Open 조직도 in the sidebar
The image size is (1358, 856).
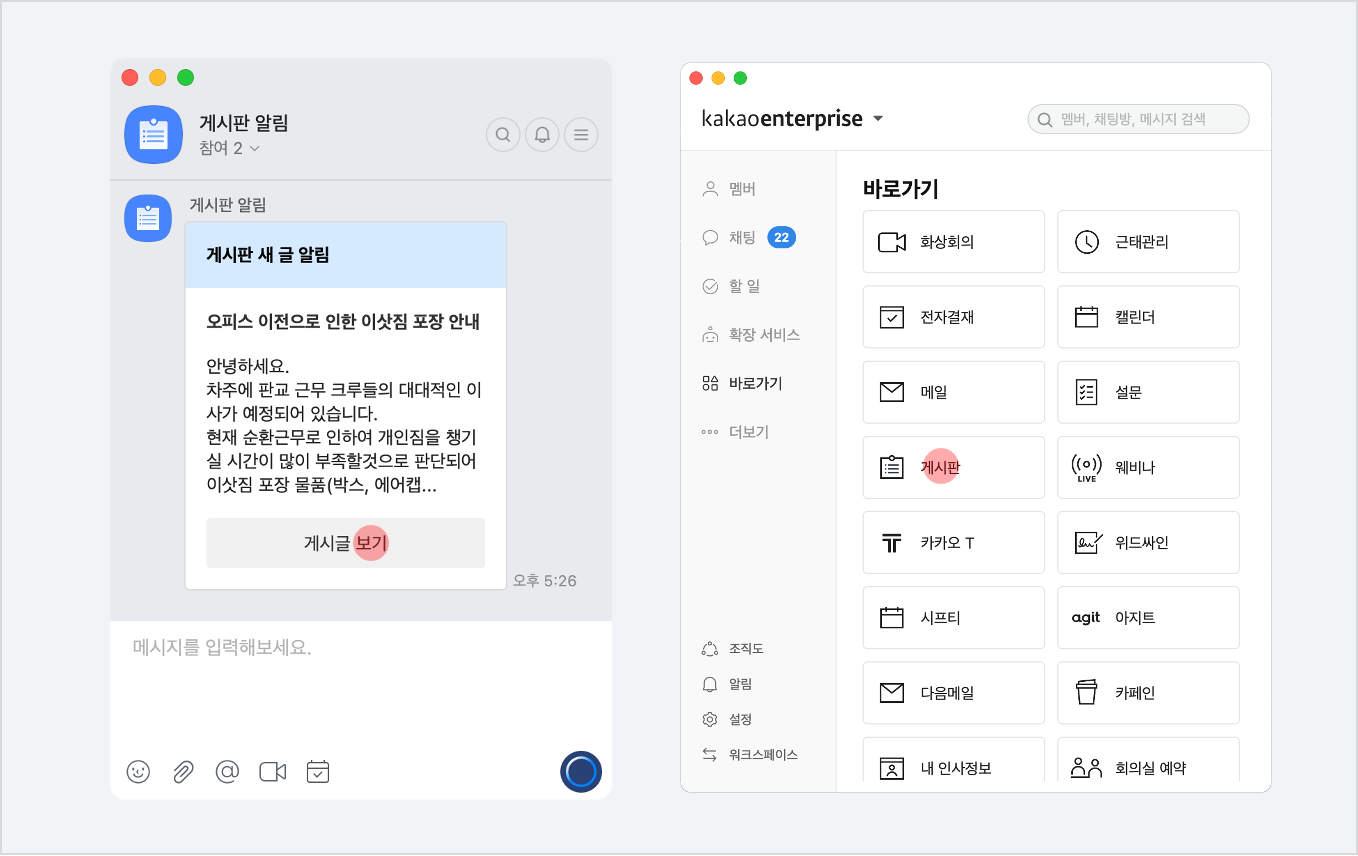pyautogui.click(x=733, y=649)
